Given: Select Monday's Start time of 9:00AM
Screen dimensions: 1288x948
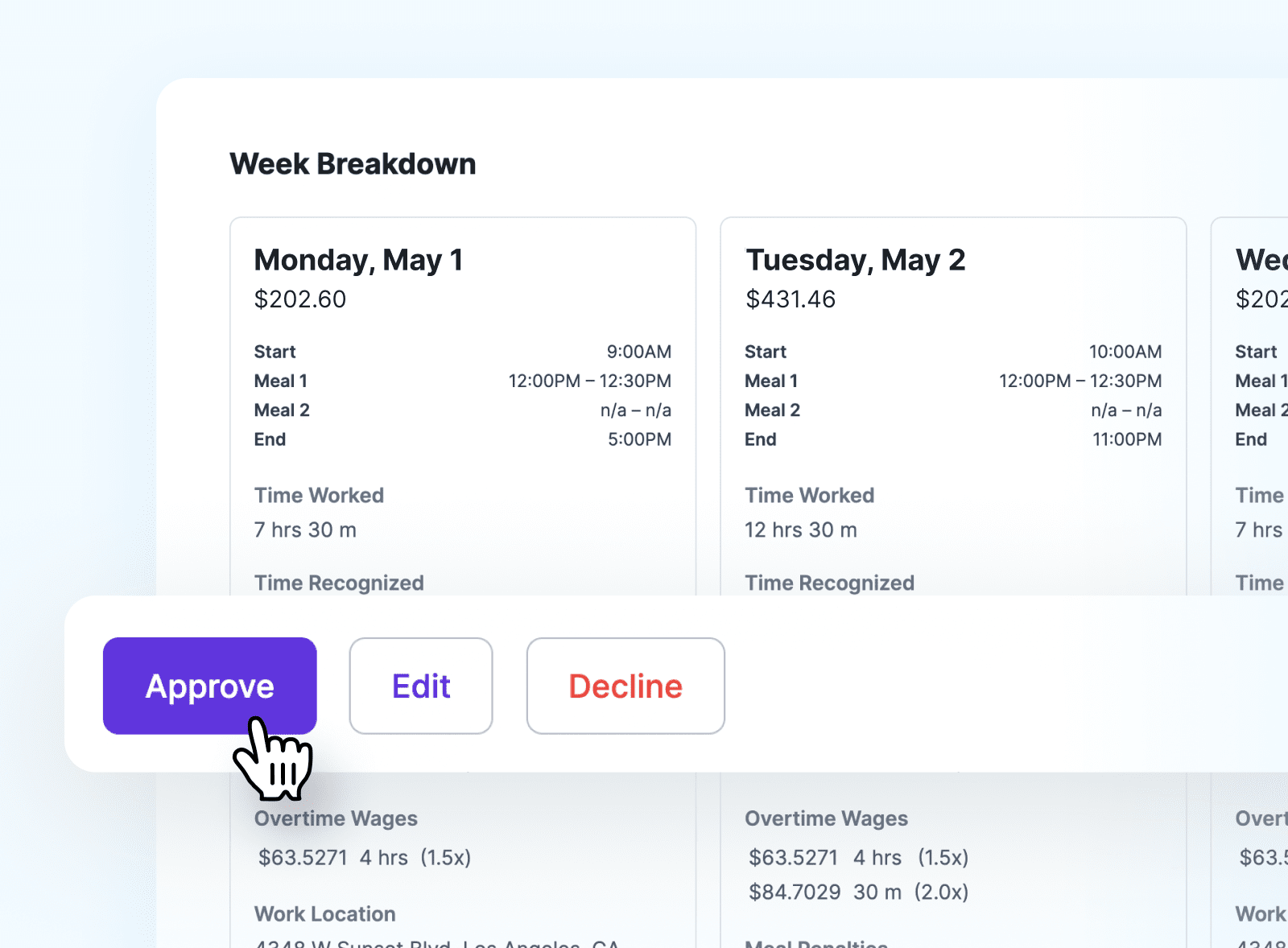Looking at the screenshot, I should pyautogui.click(x=640, y=352).
